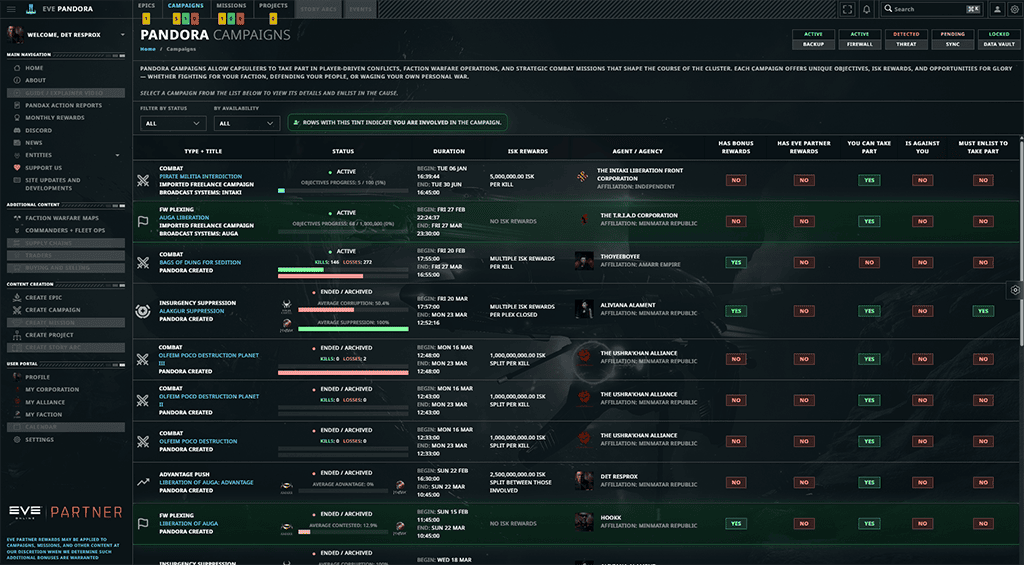Click the Aliviana Alament agent portrait
Image resolution: width=1024 pixels, height=565 pixels.
pyautogui.click(x=584, y=309)
